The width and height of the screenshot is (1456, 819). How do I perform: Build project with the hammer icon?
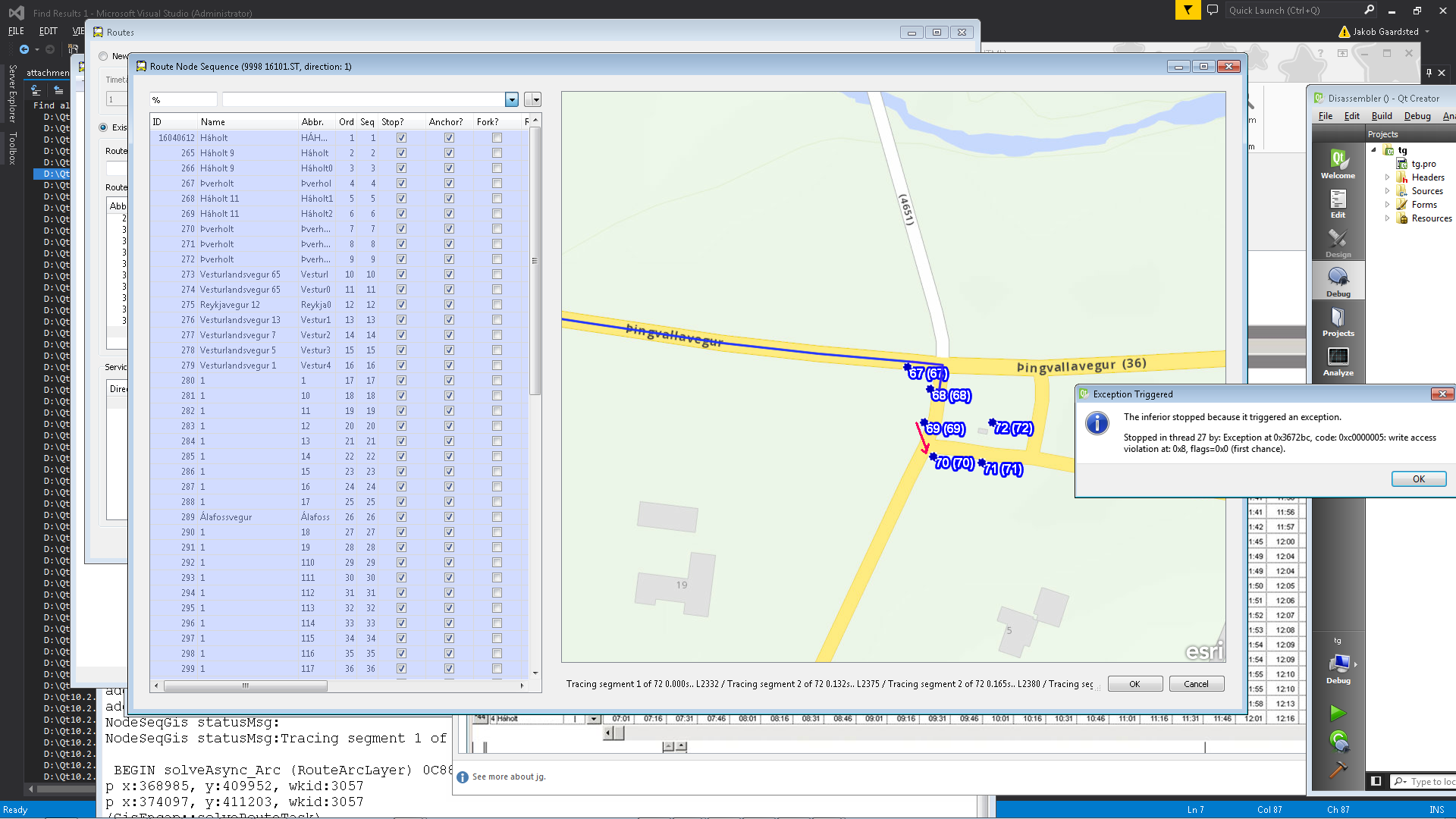(x=1338, y=770)
